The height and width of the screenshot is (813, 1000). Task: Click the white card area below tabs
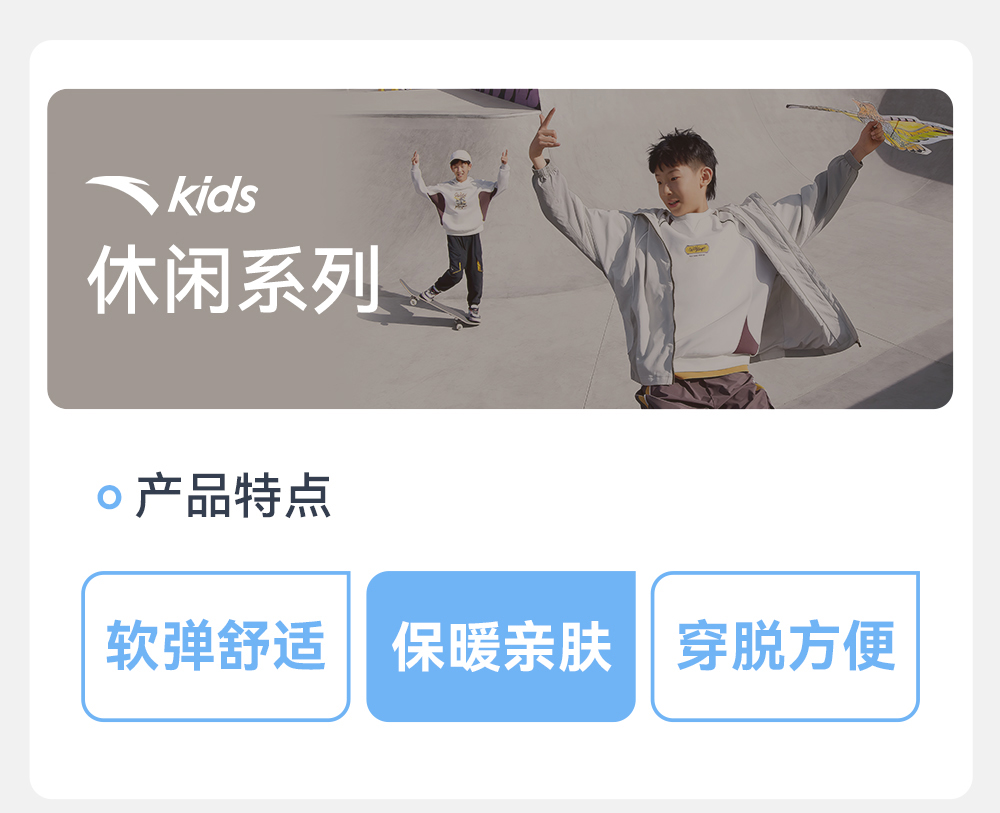tap(501, 759)
